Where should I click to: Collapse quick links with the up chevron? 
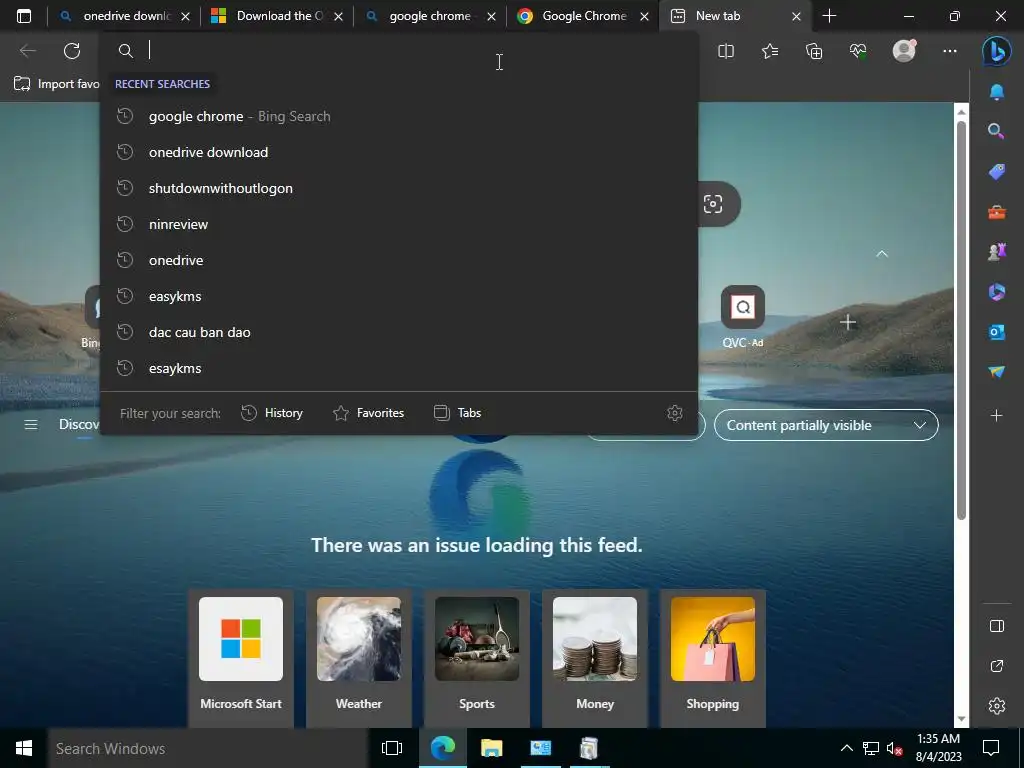tap(882, 253)
